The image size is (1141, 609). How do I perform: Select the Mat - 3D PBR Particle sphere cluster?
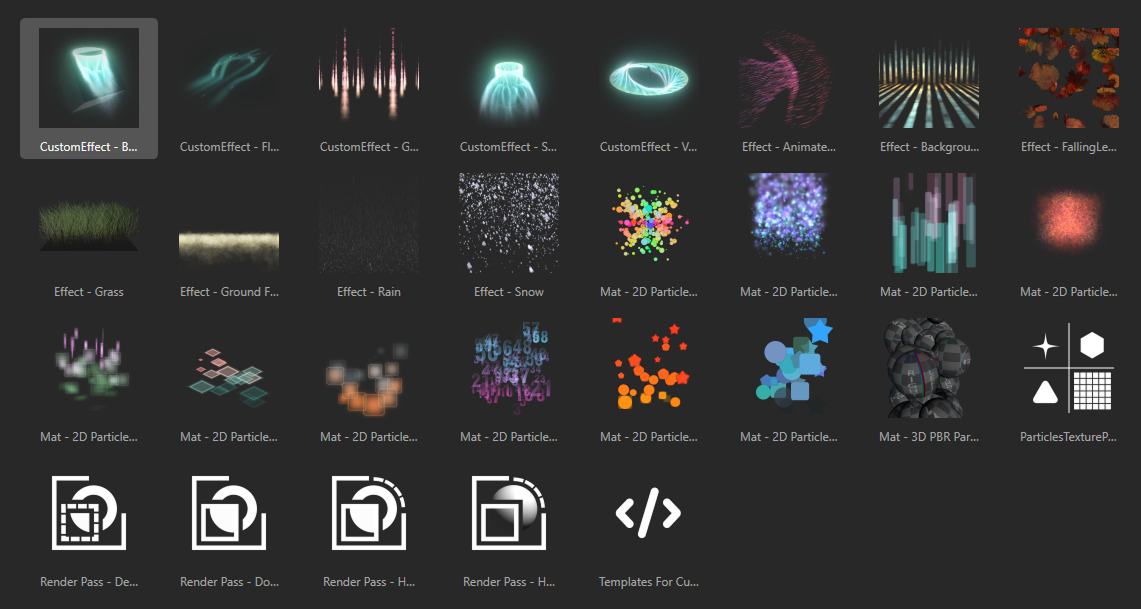[x=928, y=368]
